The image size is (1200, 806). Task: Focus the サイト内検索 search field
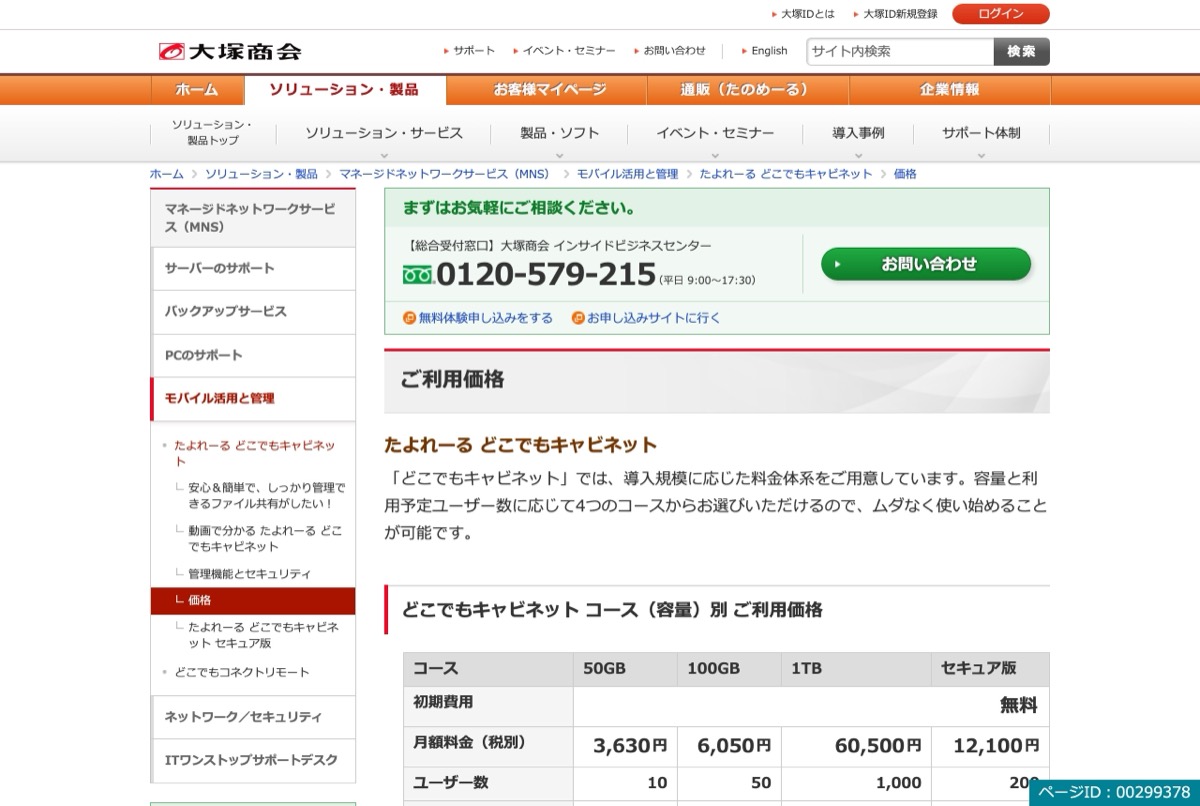point(900,51)
